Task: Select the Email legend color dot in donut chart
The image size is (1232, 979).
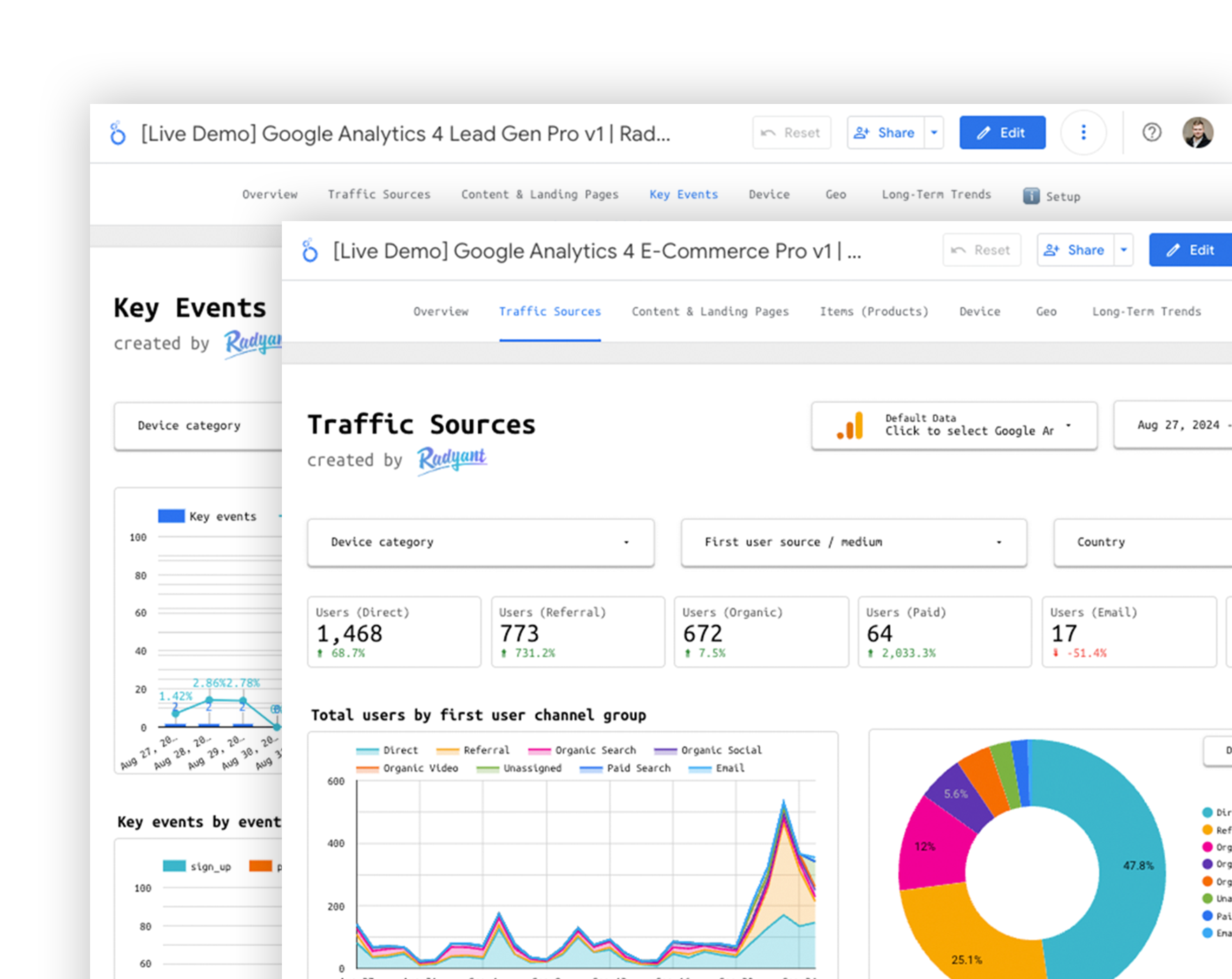Action: tap(1206, 933)
